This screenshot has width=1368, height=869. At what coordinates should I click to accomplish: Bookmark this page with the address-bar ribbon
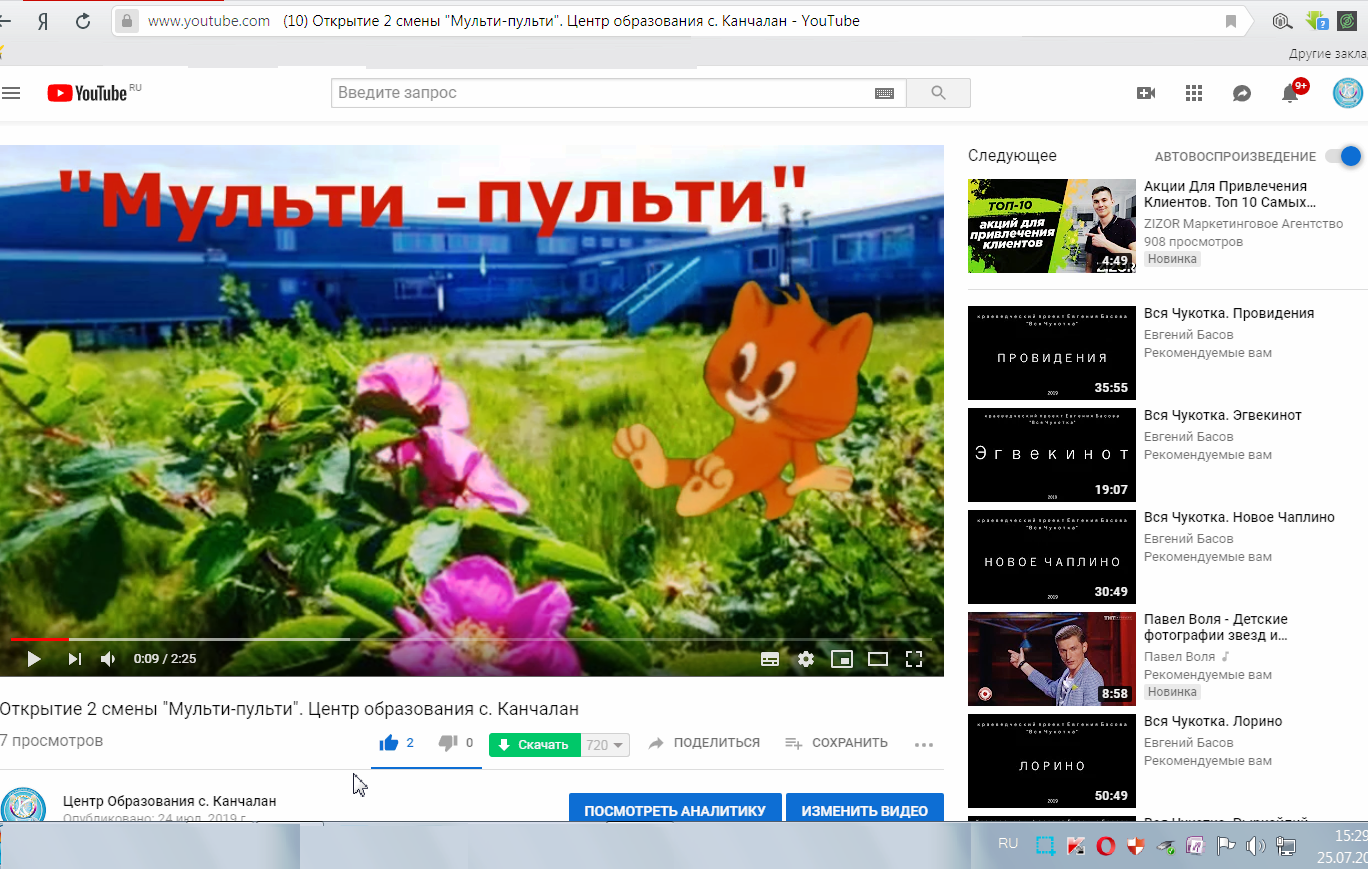1231,21
